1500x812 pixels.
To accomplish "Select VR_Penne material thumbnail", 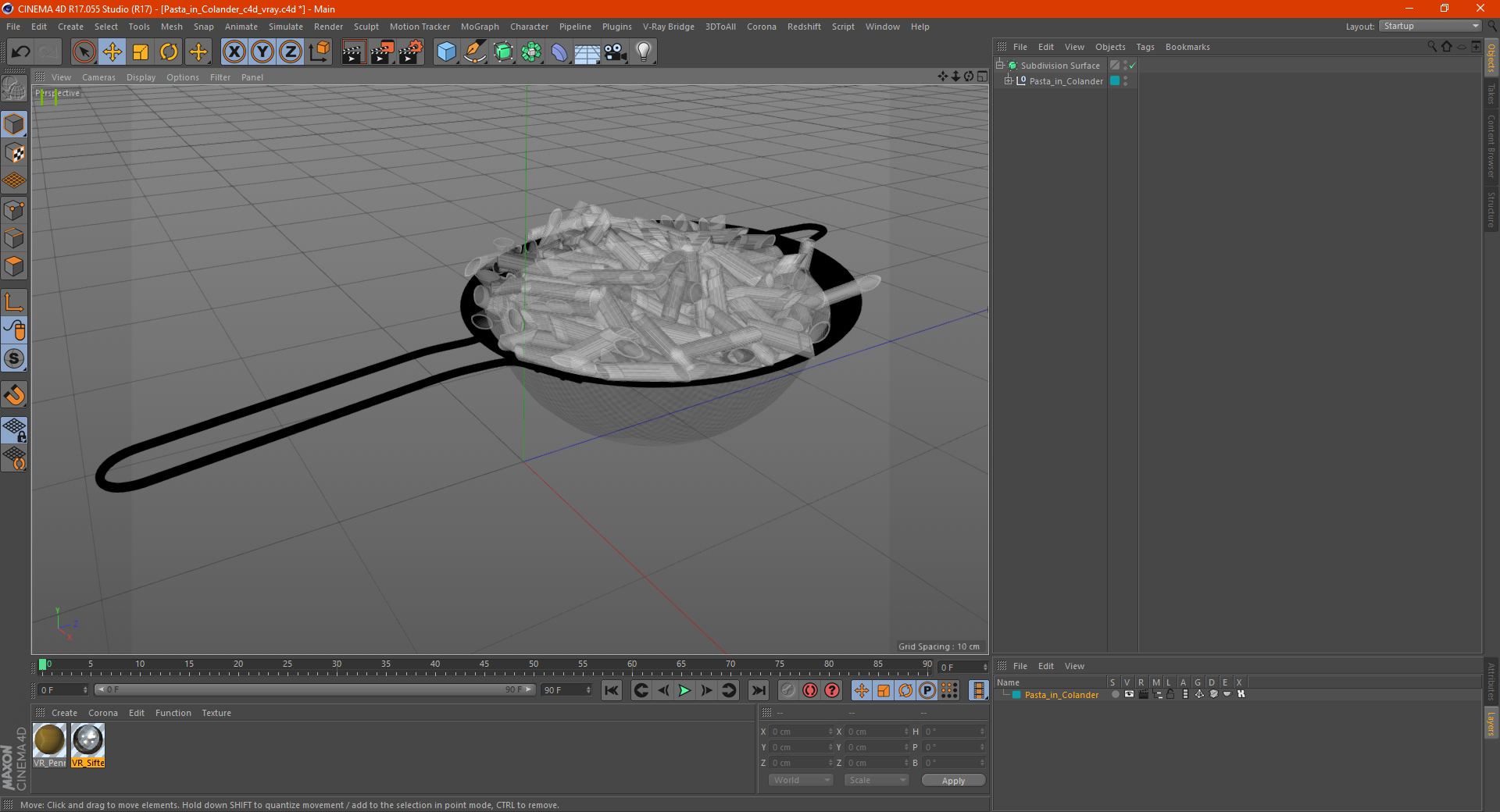I will point(49,746).
